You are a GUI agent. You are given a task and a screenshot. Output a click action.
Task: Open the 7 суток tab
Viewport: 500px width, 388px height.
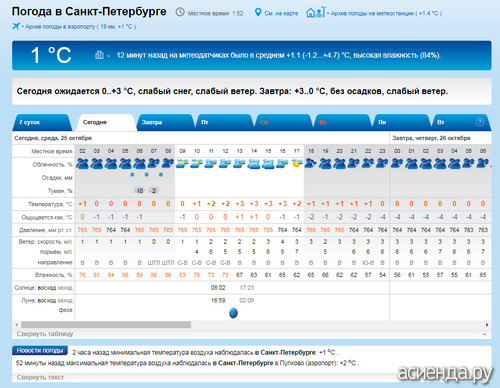click(42, 122)
